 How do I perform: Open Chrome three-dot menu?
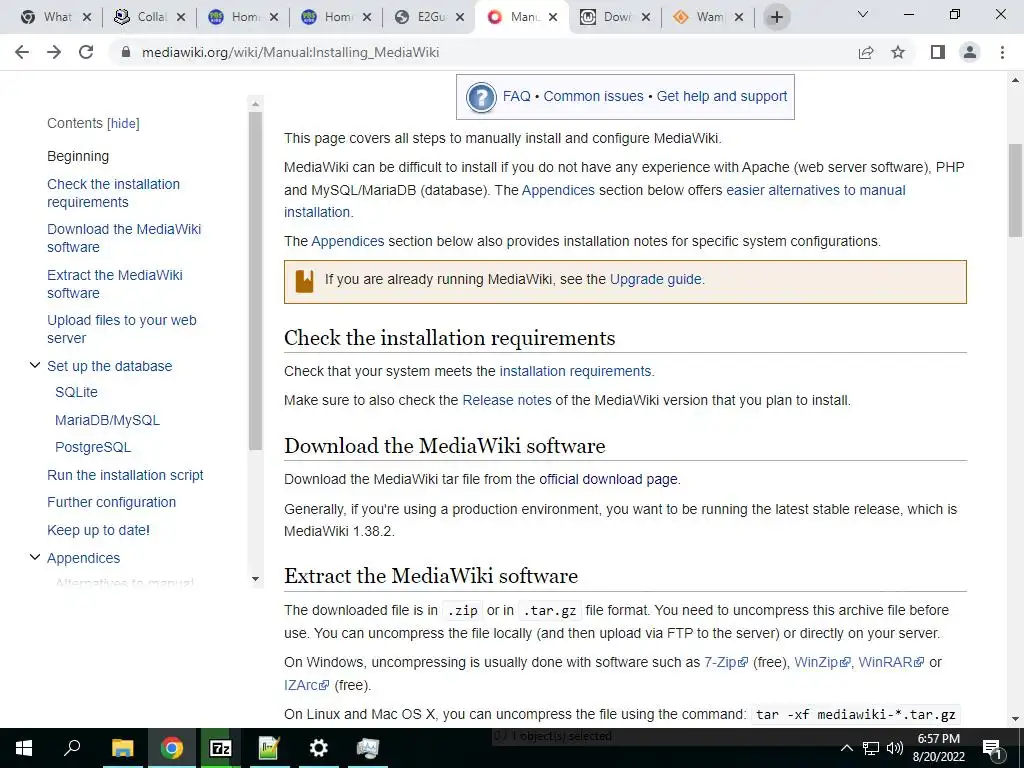tap(1002, 52)
